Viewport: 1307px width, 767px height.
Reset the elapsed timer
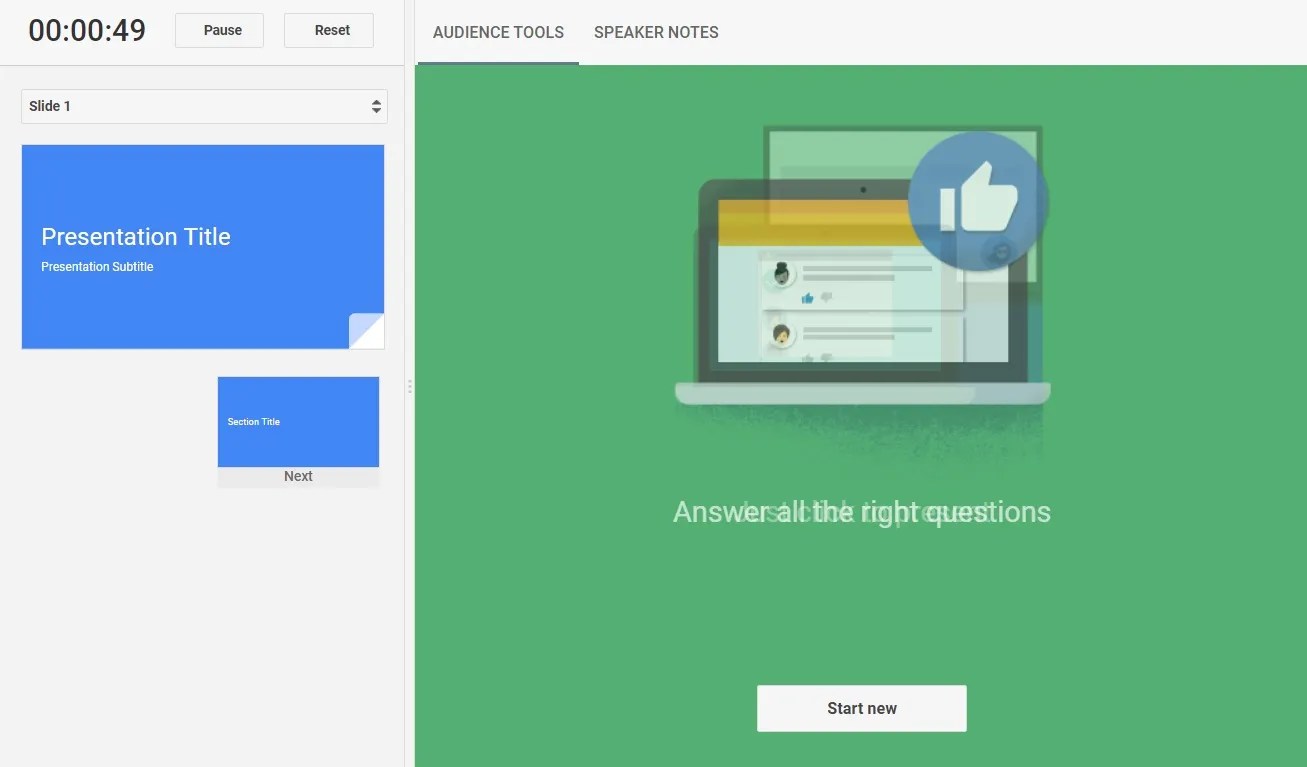pyautogui.click(x=329, y=30)
